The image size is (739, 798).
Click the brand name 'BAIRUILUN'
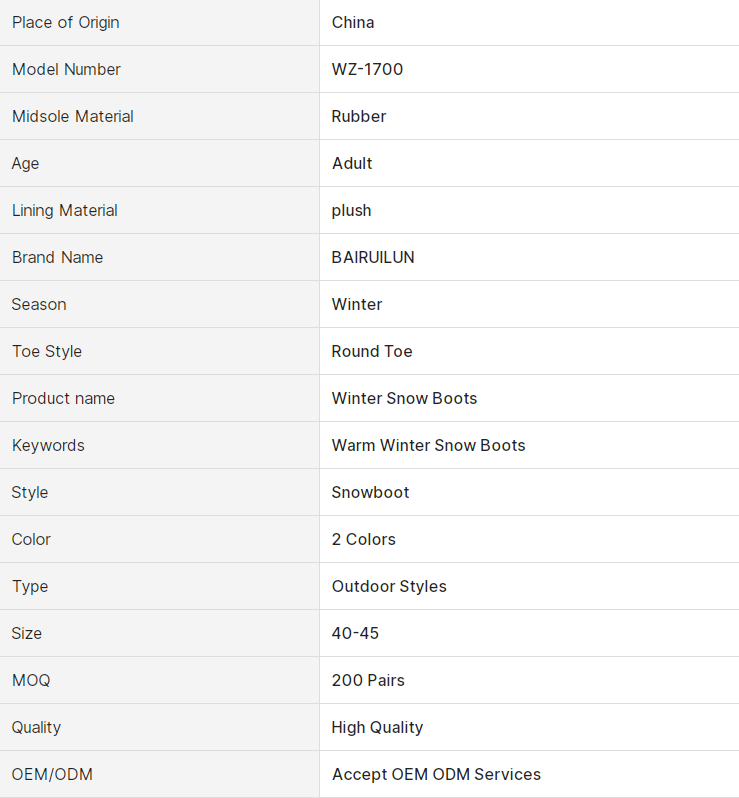[x=373, y=257]
